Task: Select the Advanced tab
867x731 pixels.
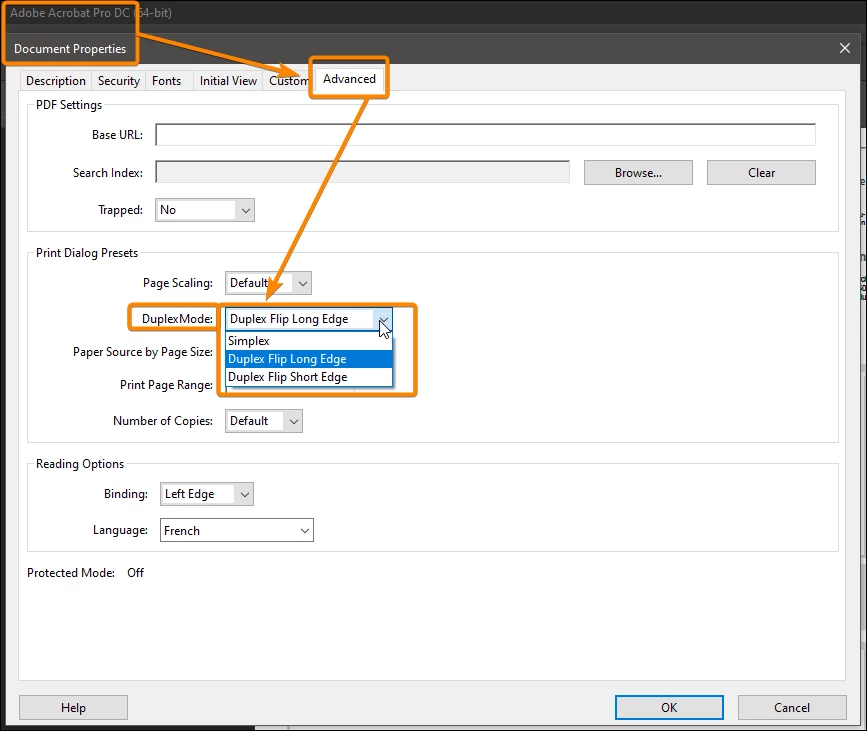Action: [x=349, y=79]
